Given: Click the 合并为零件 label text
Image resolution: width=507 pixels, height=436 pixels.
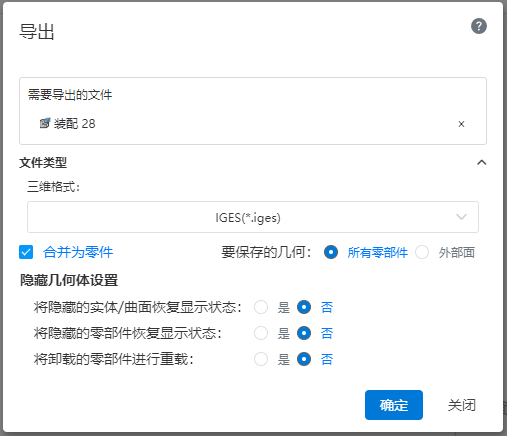Looking at the screenshot, I should [x=78, y=252].
